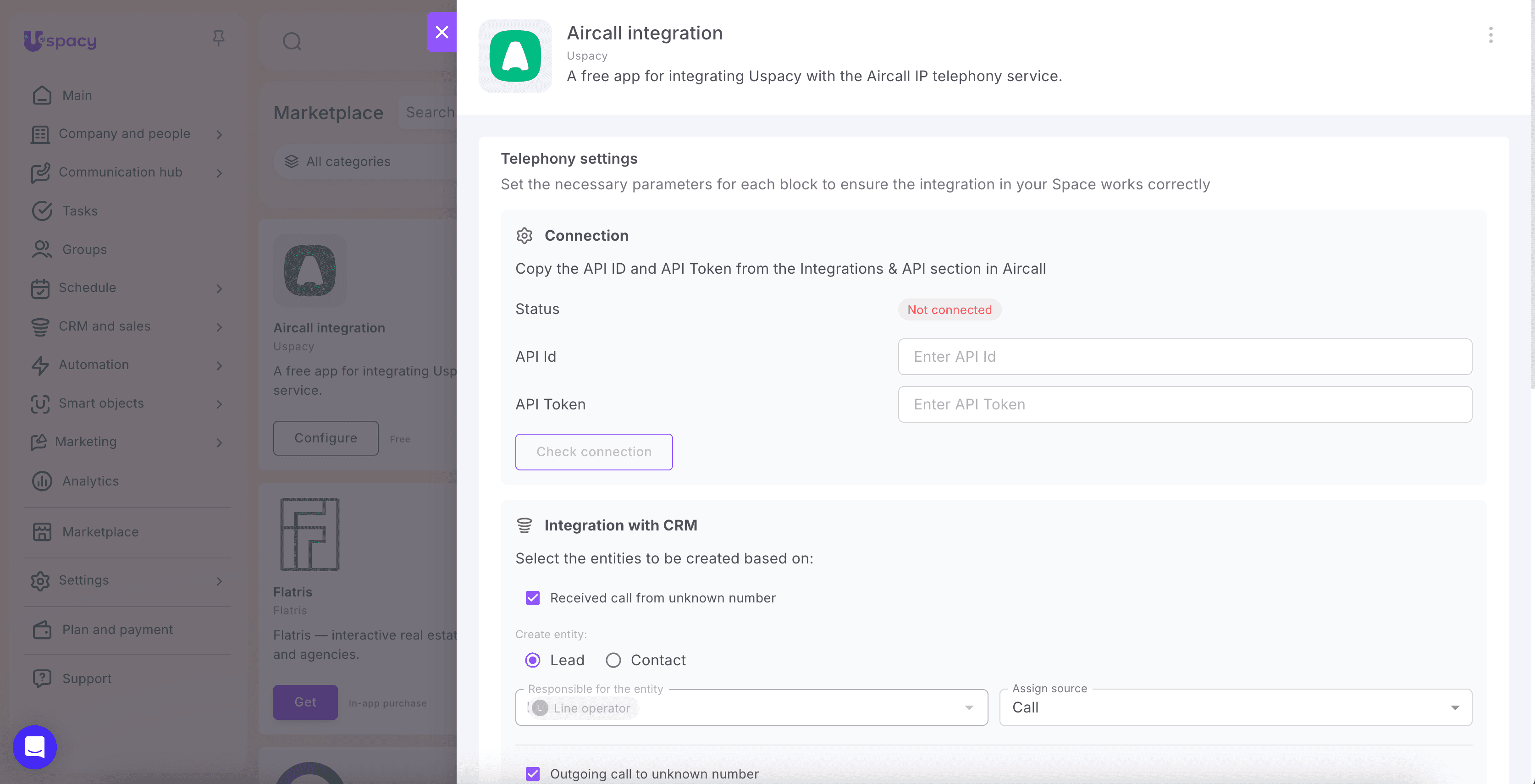1535x784 pixels.
Task: Open the Assign source dropdown
Action: [1235, 708]
